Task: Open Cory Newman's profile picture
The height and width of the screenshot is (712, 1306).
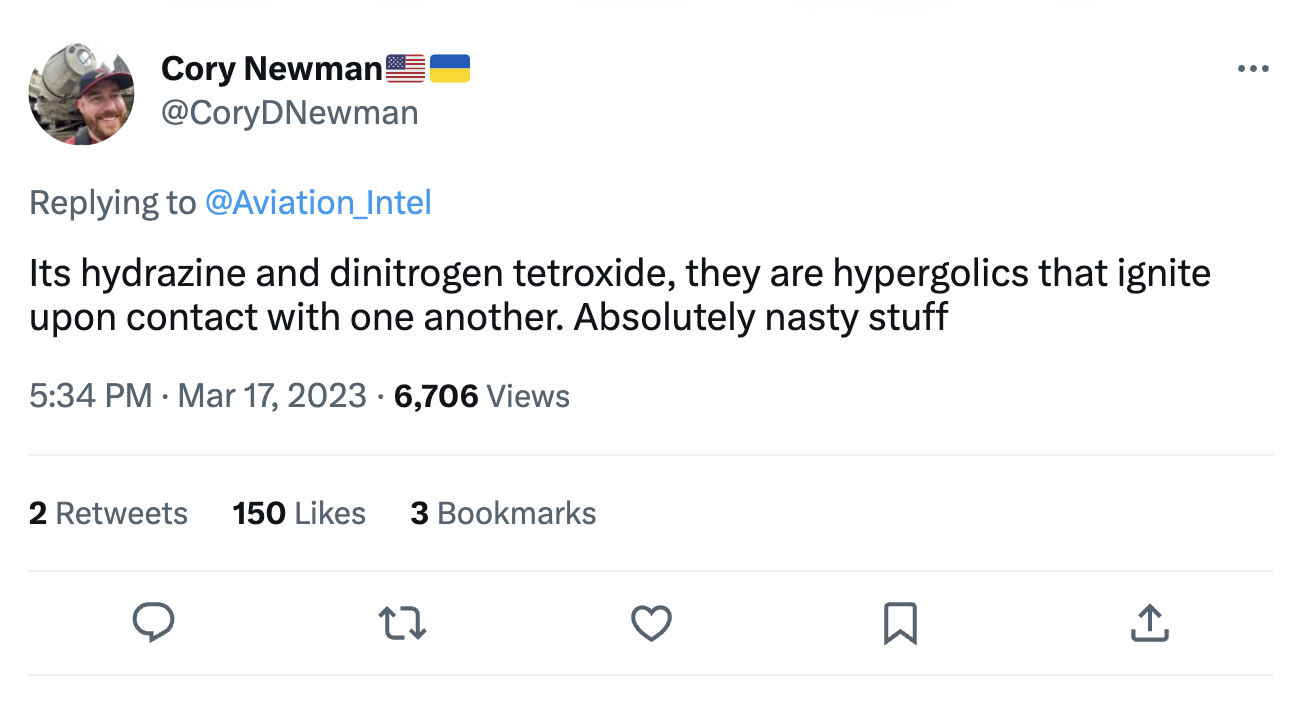Action: [x=82, y=95]
